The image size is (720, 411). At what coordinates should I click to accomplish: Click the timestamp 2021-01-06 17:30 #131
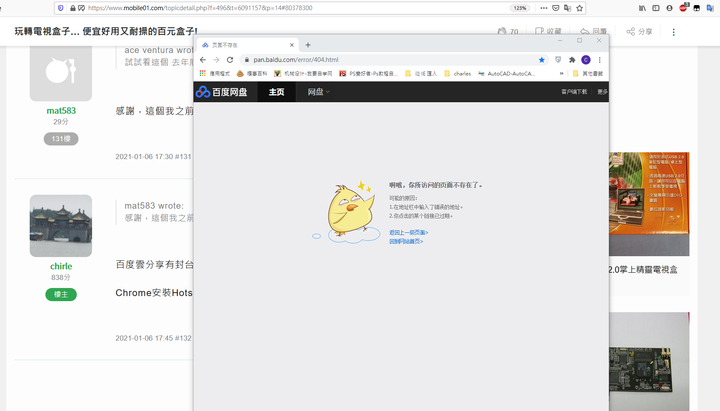pos(153,157)
